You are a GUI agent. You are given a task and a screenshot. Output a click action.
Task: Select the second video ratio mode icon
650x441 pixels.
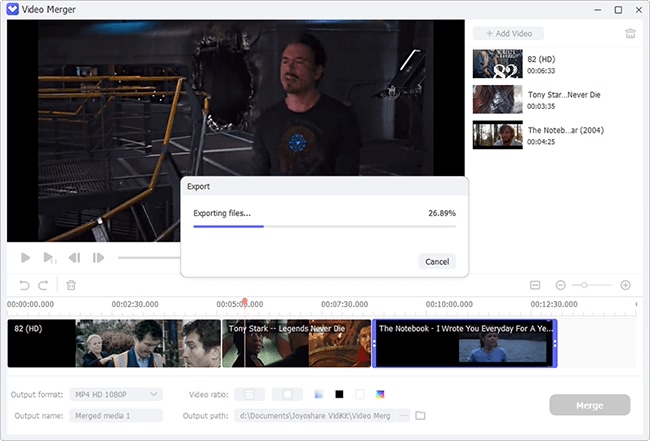pos(287,394)
